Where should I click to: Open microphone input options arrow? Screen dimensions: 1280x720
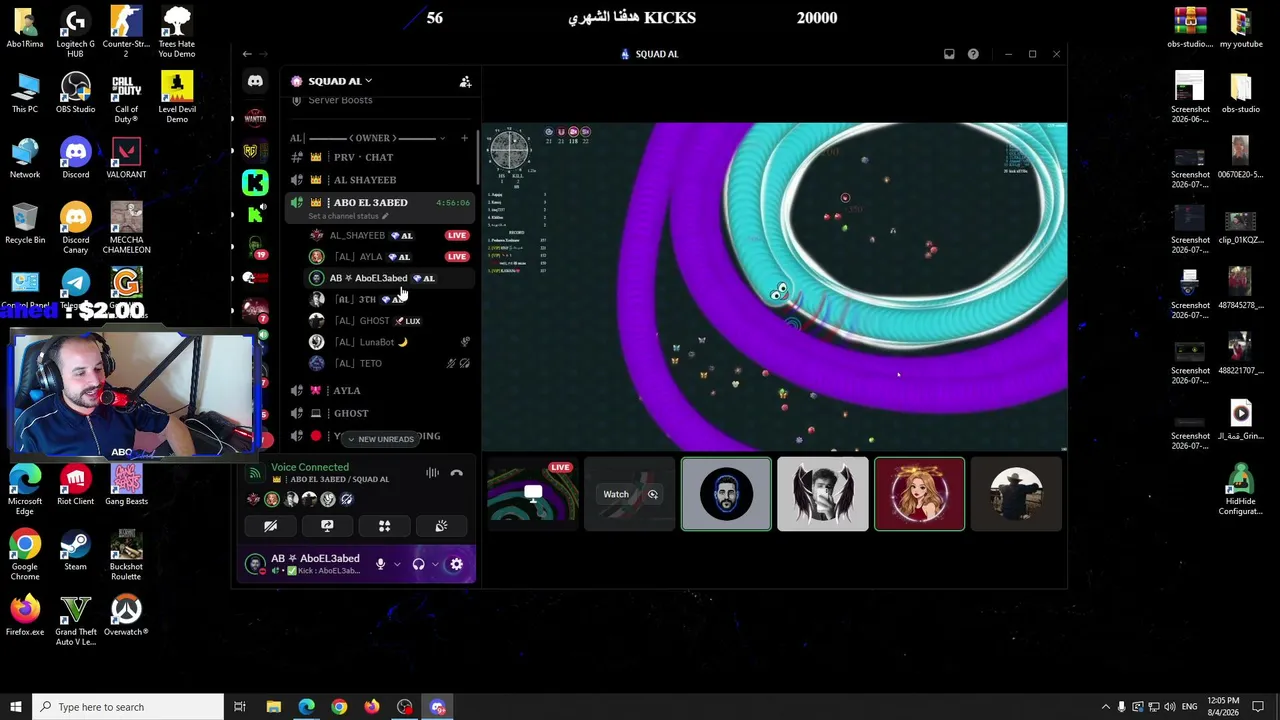tap(397, 565)
